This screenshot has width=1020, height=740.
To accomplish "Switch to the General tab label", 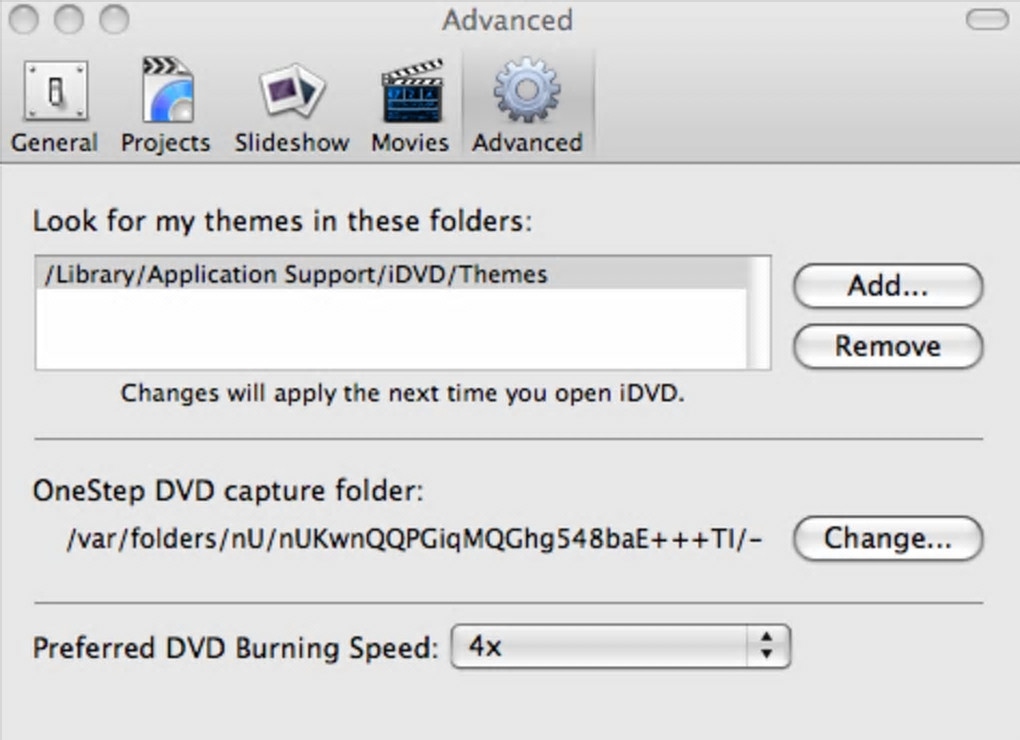I will click(x=54, y=143).
